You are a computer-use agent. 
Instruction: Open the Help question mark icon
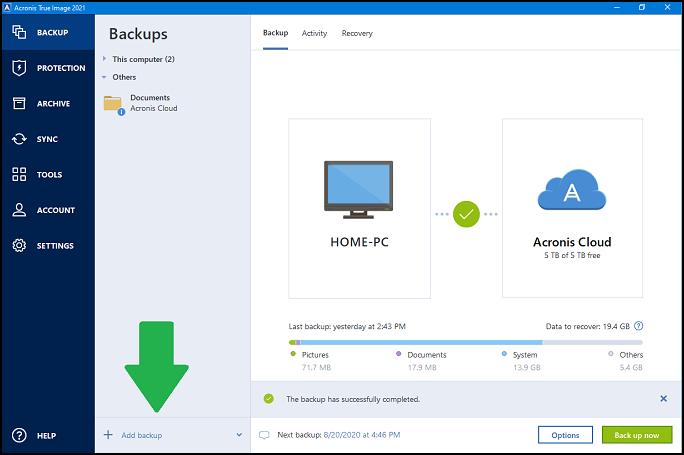point(19,435)
